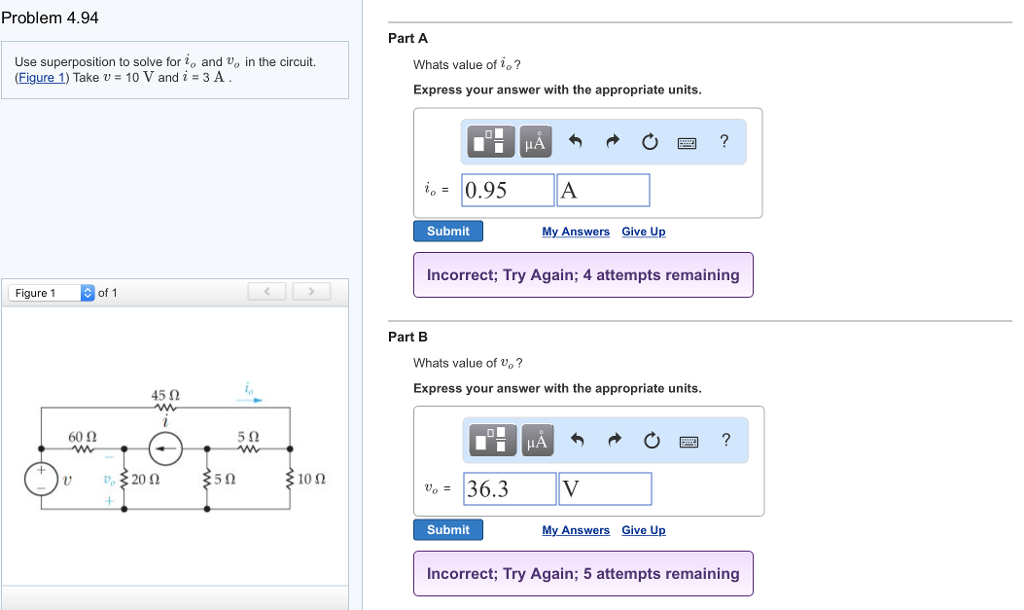Click the help question mark in Part A
This screenshot has width=1024, height=610.
pos(724,141)
